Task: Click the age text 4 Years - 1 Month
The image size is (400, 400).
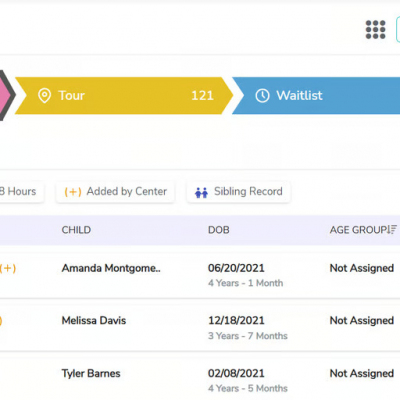Action: (246, 283)
